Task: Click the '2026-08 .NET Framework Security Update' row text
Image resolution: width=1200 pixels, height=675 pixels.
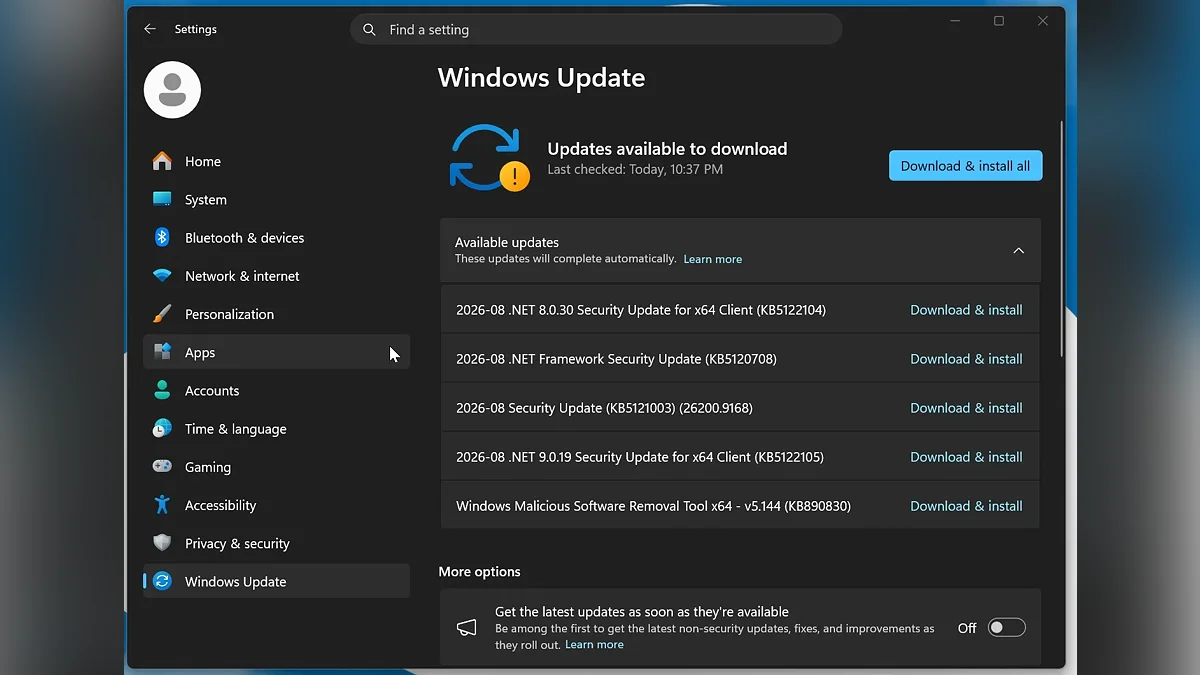Action: 616,359
